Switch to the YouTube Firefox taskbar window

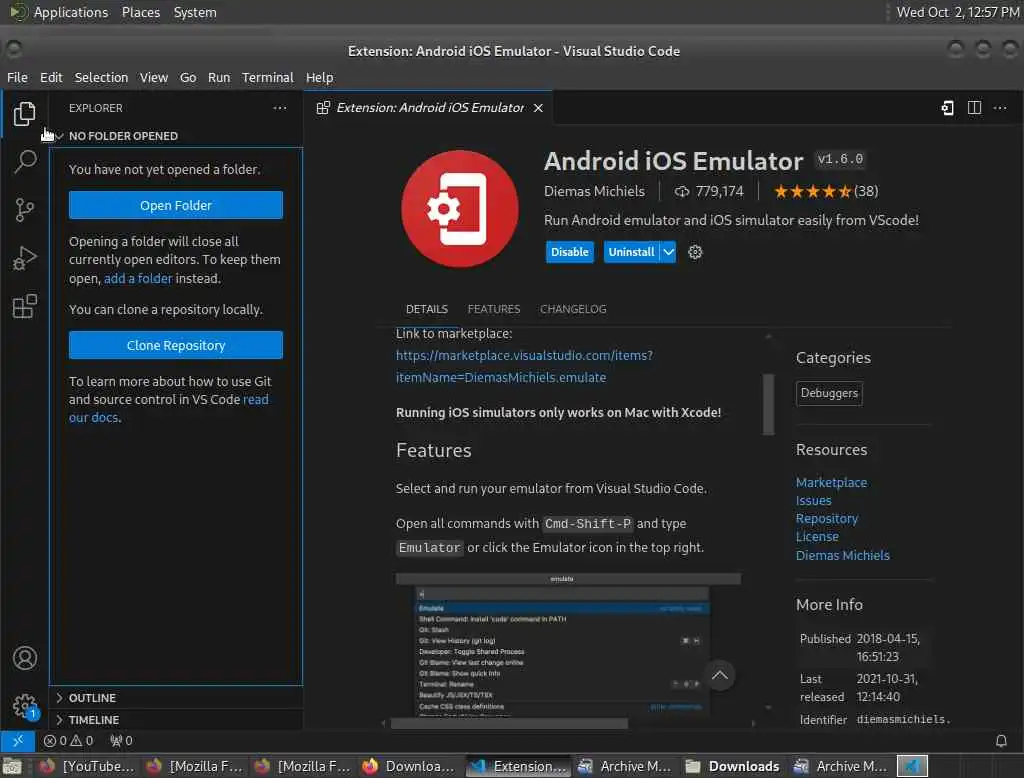(88, 766)
